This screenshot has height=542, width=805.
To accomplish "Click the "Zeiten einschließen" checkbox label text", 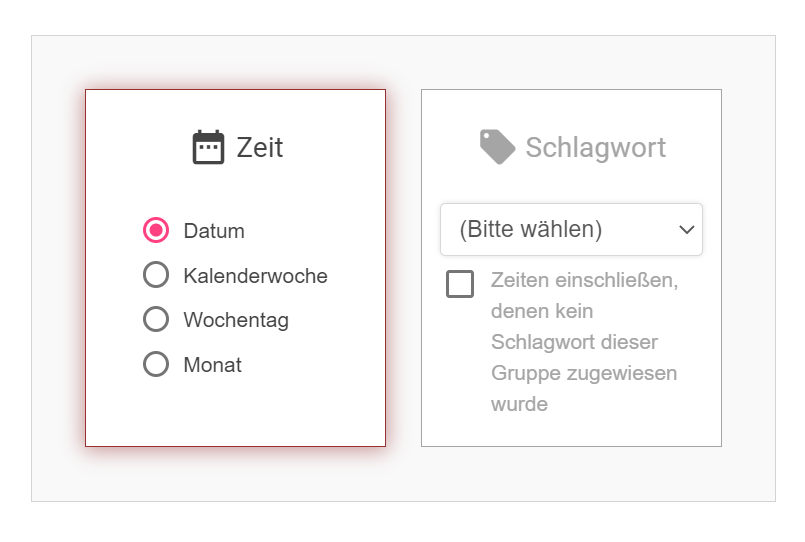I will 584,280.
